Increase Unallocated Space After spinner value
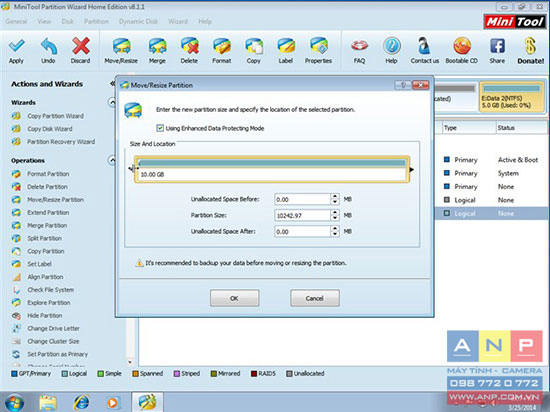Viewport: 550px width, 412px height. tap(335, 229)
